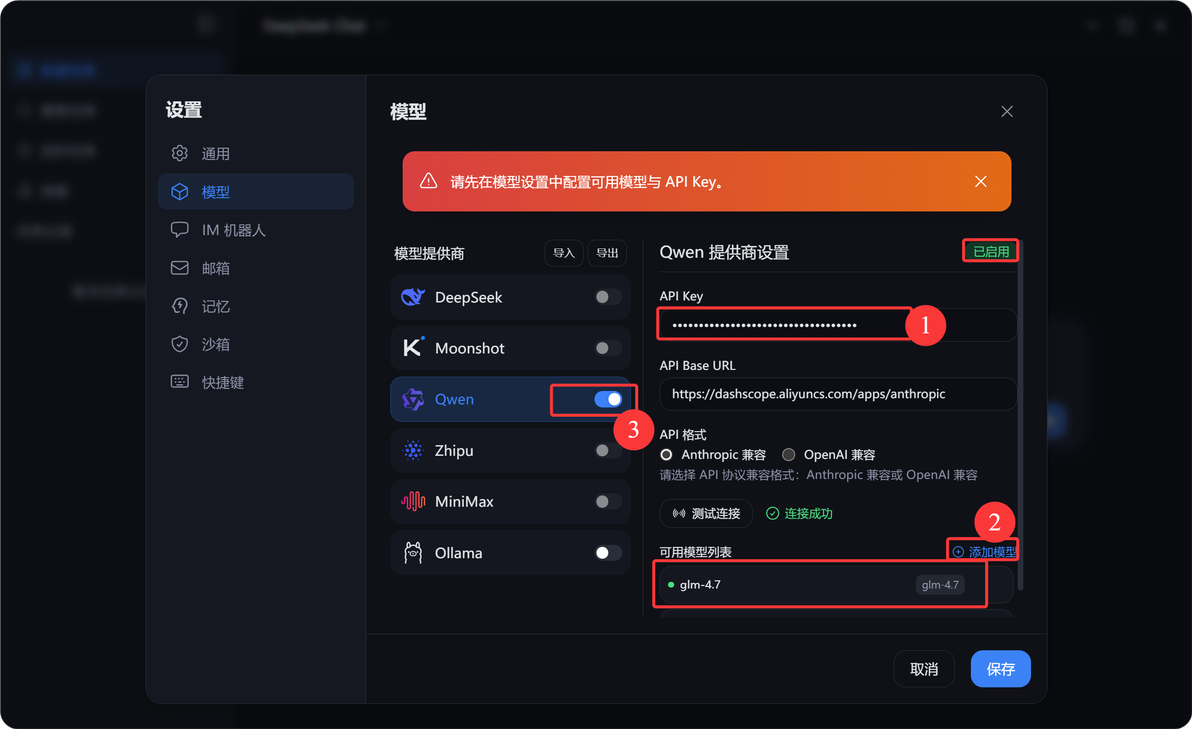Select the DeepSeek provider row
This screenshot has width=1192, height=729.
coord(510,297)
